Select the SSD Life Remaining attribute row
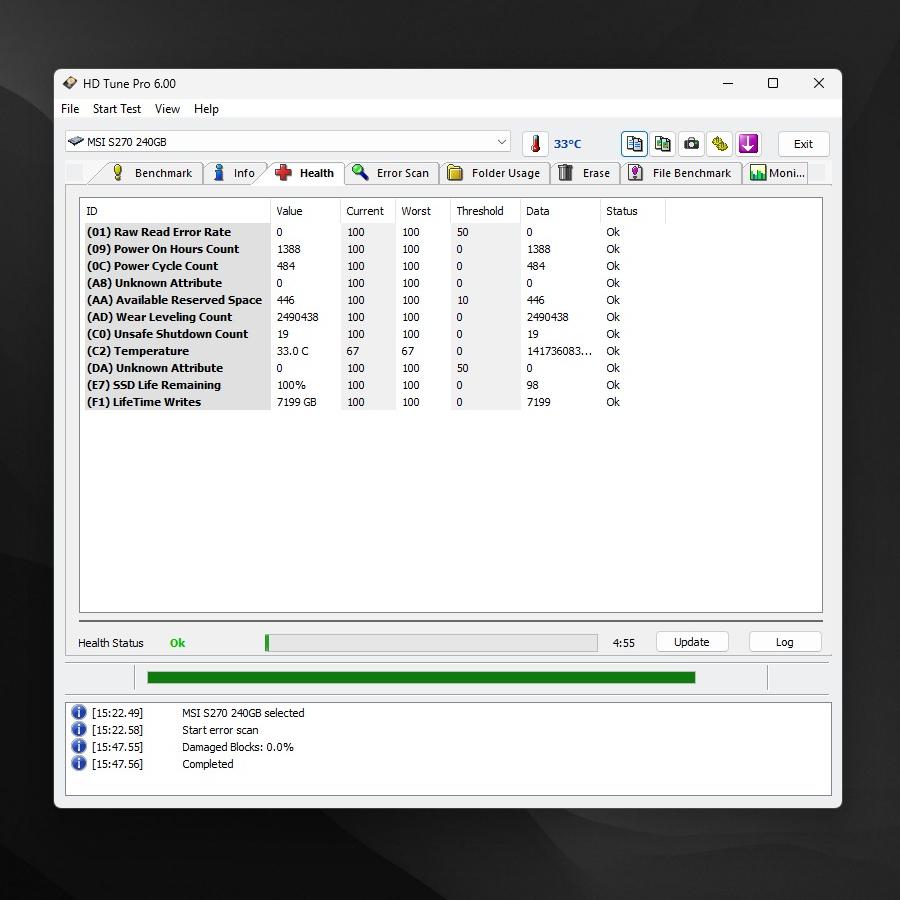Image resolution: width=900 pixels, height=900 pixels. (x=167, y=385)
